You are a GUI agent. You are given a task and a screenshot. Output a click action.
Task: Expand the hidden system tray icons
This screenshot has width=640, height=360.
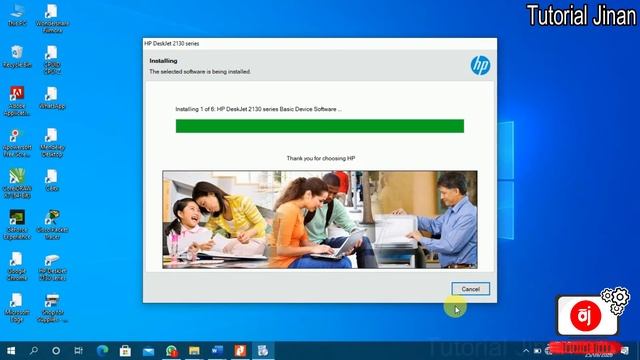[526, 351]
